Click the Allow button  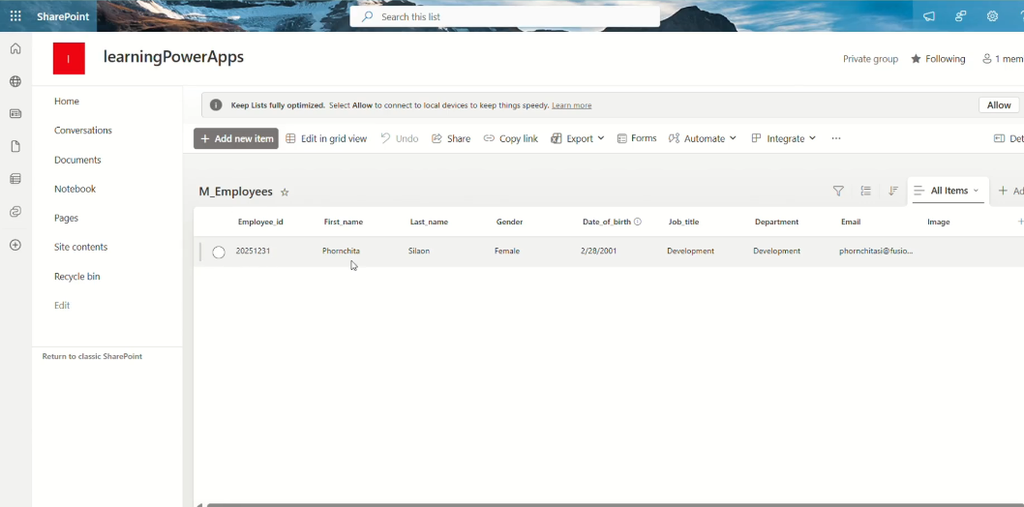999,105
